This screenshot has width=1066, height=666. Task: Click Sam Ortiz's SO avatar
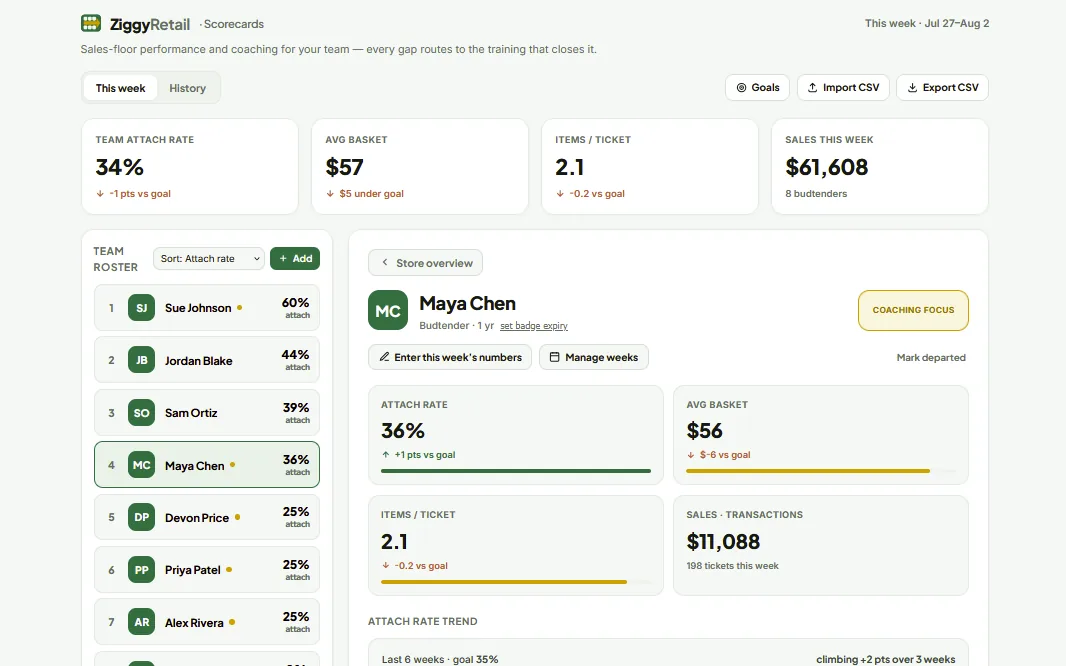click(x=141, y=413)
